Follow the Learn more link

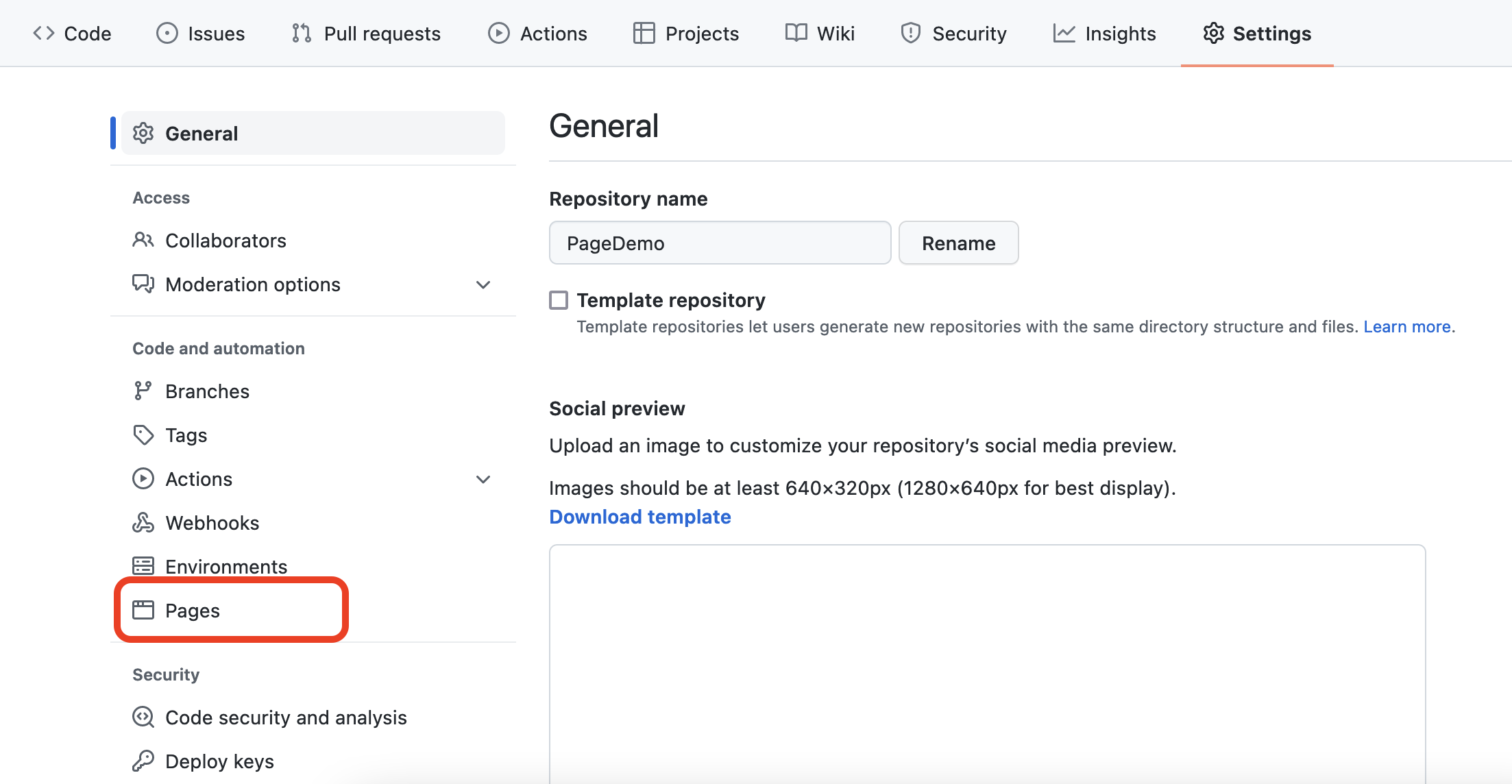1406,327
